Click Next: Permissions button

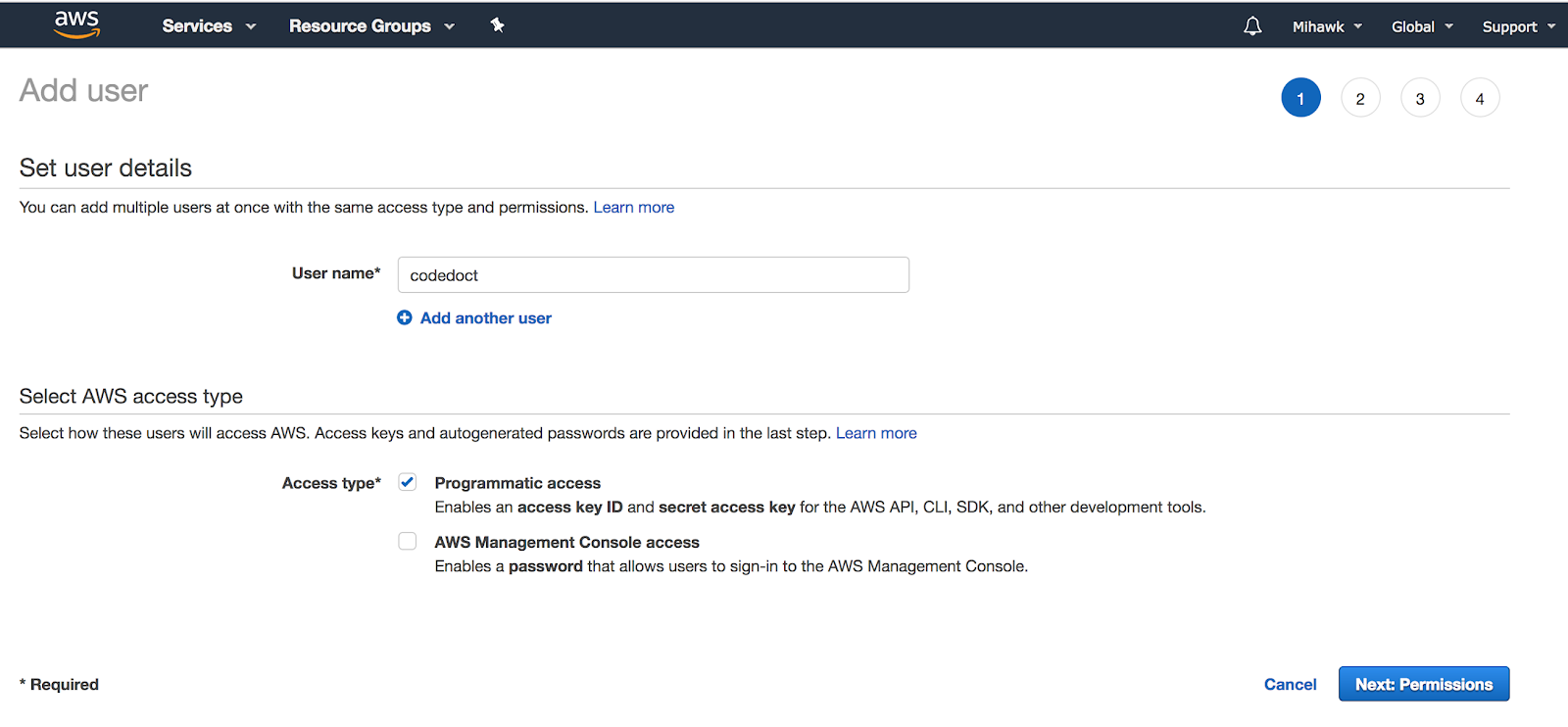(x=1423, y=684)
